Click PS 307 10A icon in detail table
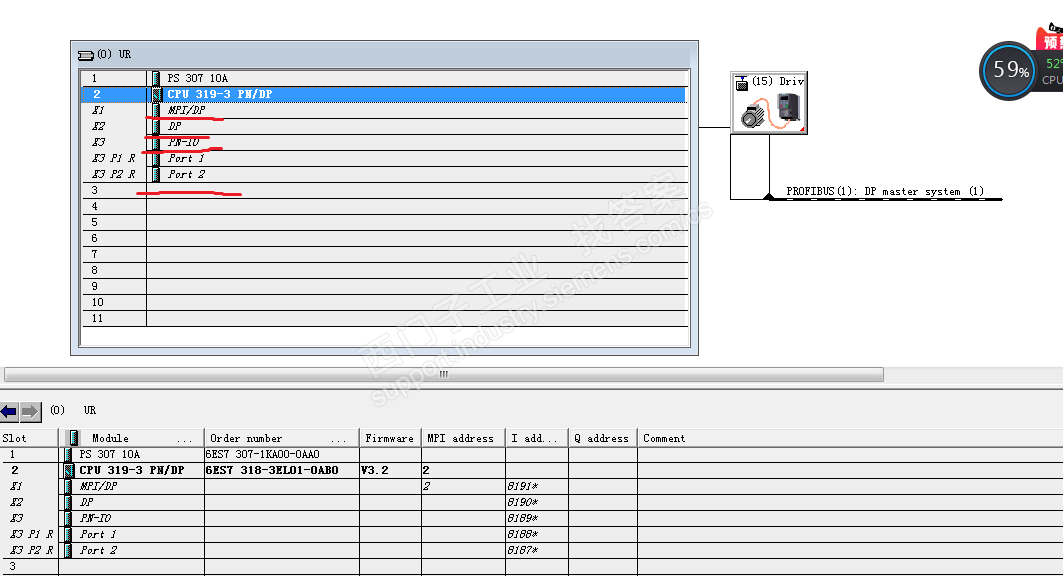This screenshot has width=1063, height=576. point(68,454)
